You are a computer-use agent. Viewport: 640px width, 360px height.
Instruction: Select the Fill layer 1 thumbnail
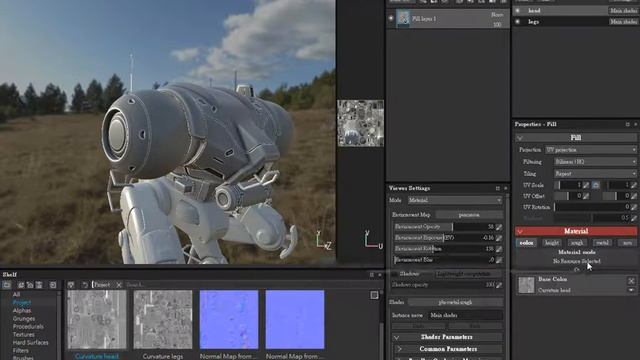tap(403, 18)
